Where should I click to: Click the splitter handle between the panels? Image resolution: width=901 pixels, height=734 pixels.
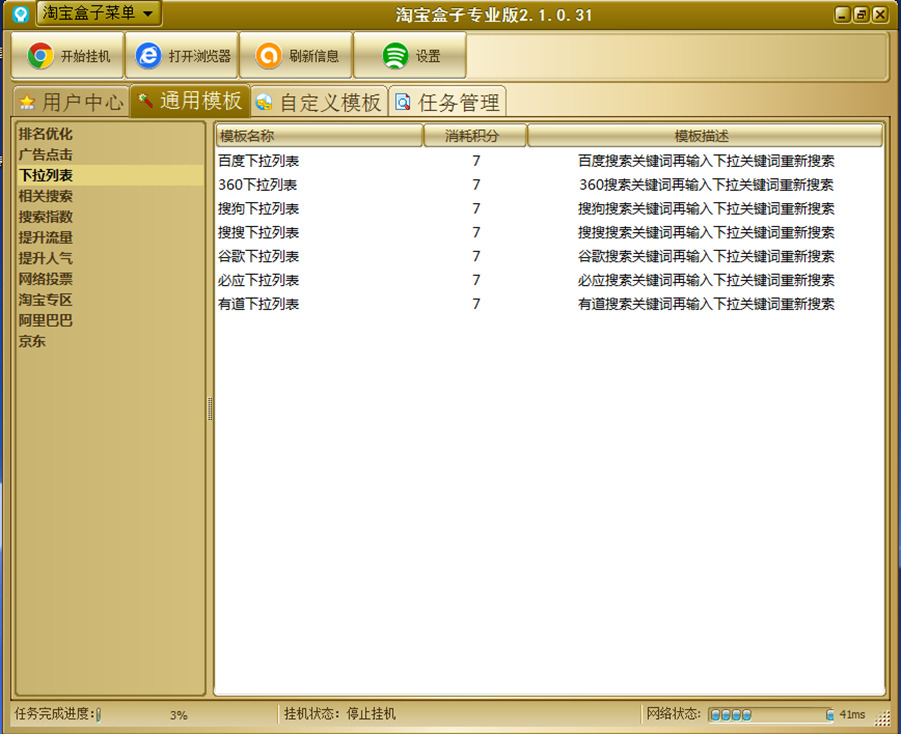(x=210, y=409)
